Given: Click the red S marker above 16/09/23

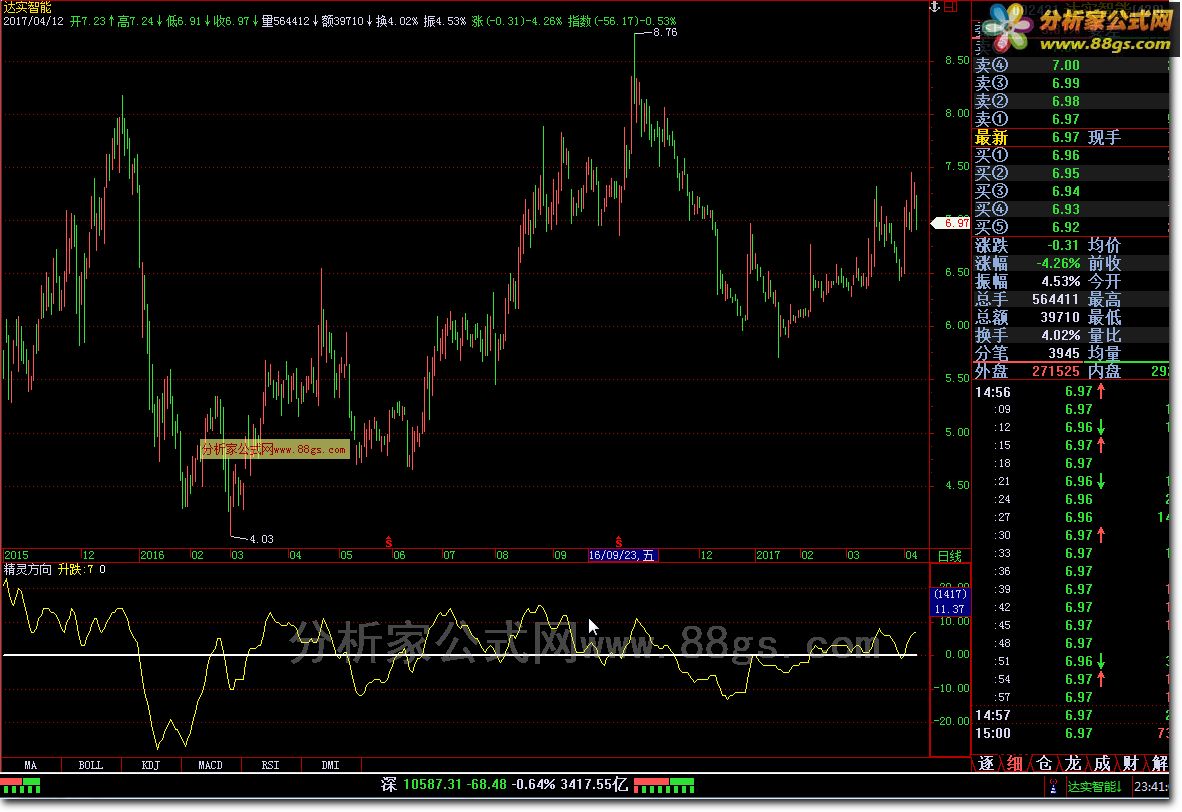Looking at the screenshot, I should (x=618, y=541).
